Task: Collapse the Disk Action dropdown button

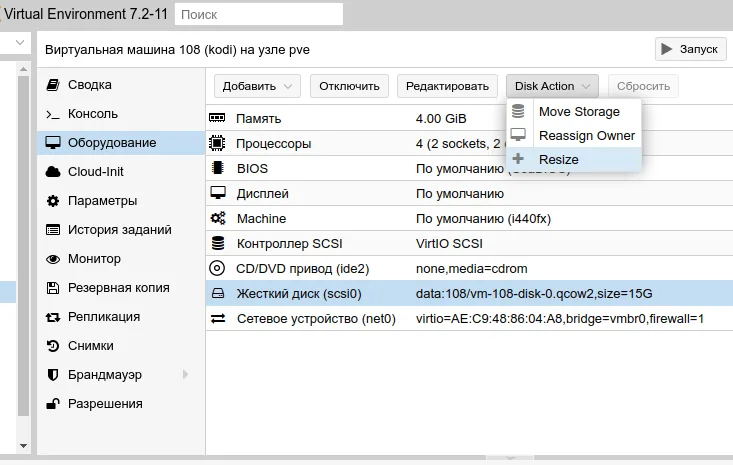Action: [552, 86]
